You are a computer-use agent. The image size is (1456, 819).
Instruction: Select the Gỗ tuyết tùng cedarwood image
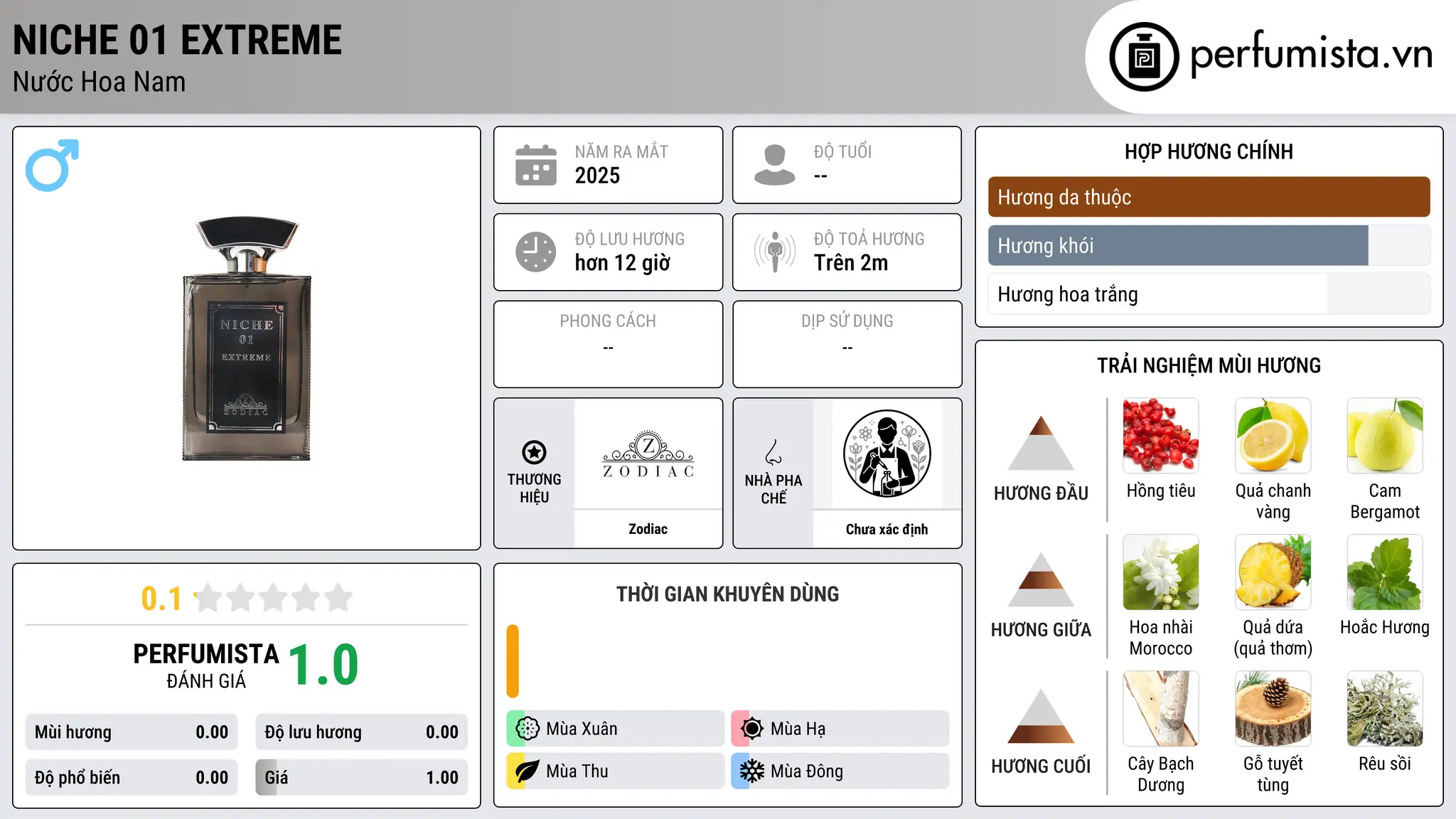pos(1273,708)
